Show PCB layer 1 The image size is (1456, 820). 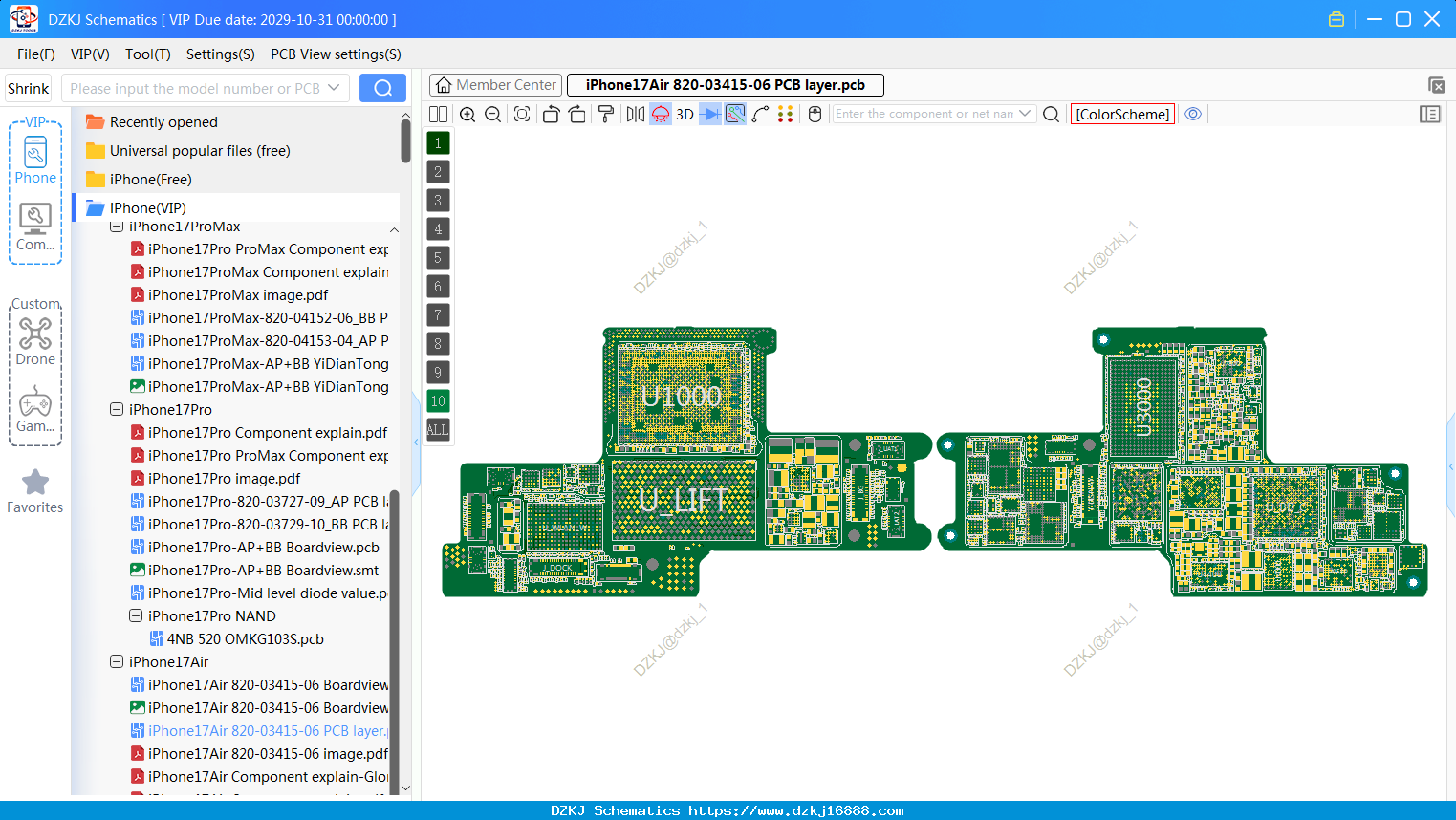tap(438, 143)
